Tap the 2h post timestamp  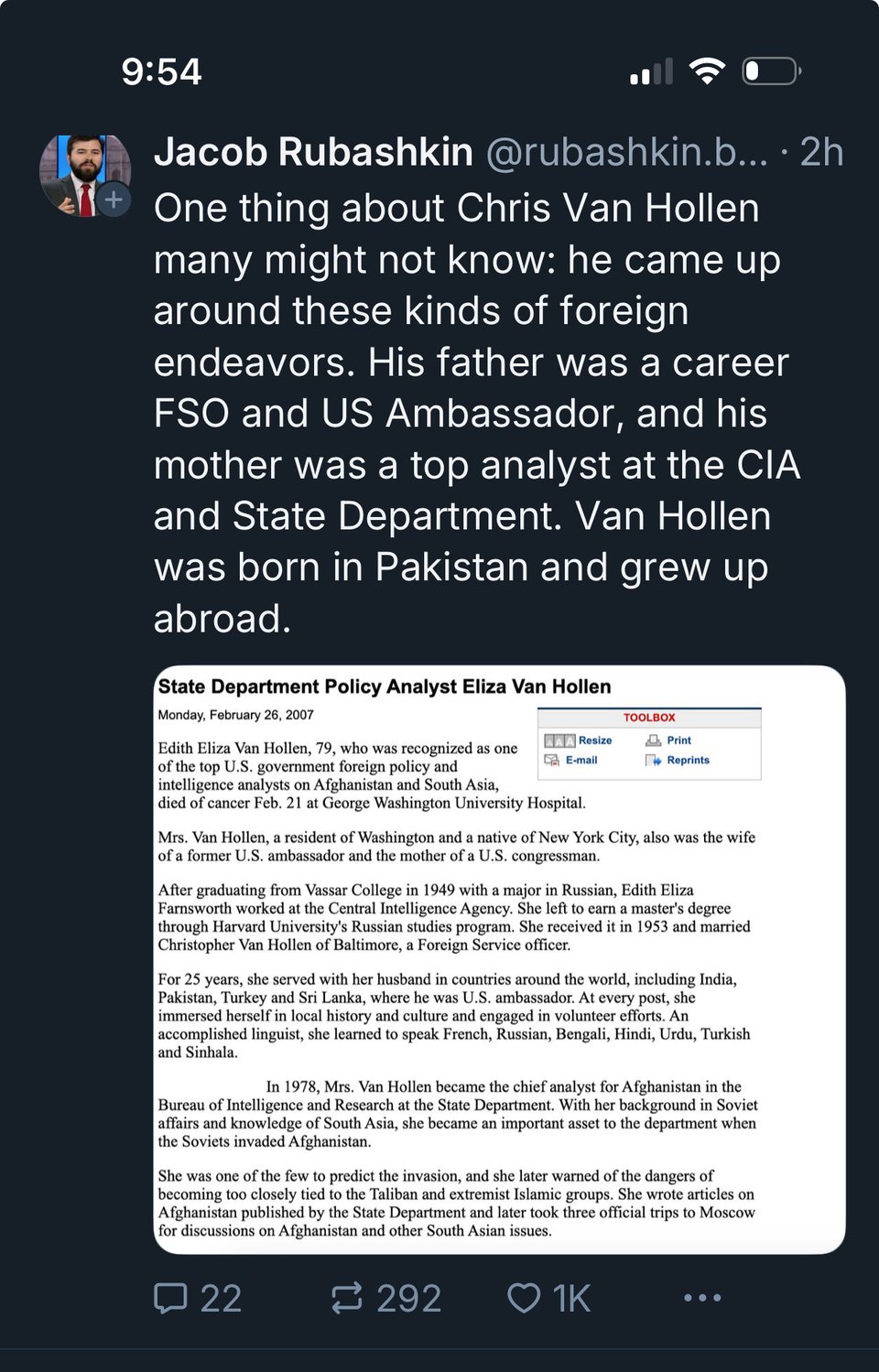coord(821,152)
